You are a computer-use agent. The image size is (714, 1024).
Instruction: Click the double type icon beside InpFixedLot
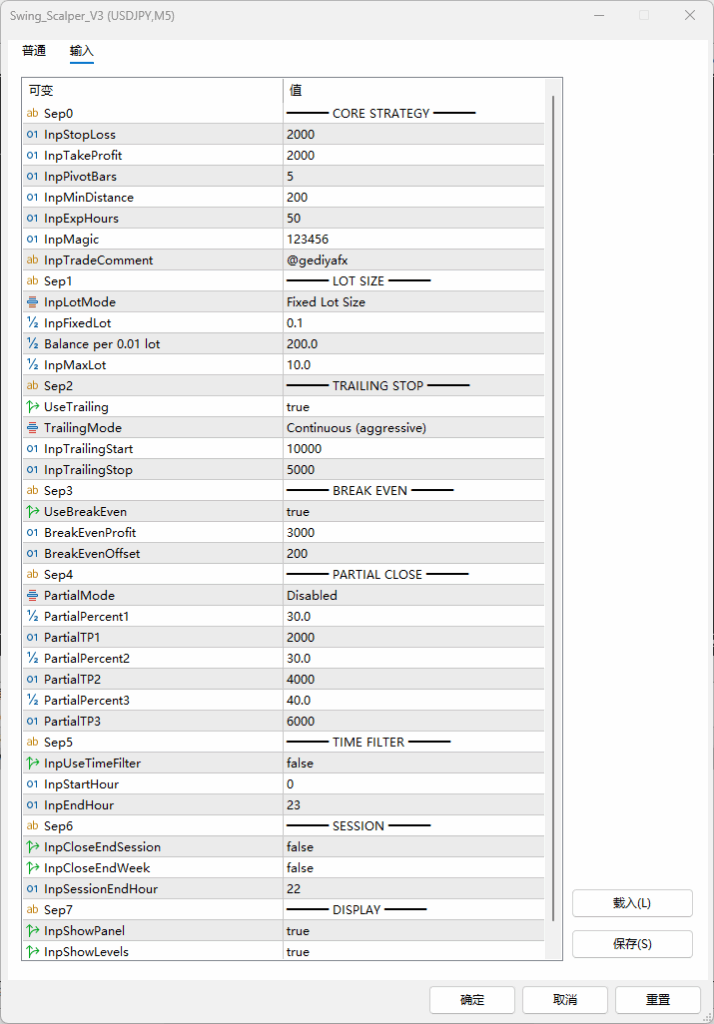32,324
